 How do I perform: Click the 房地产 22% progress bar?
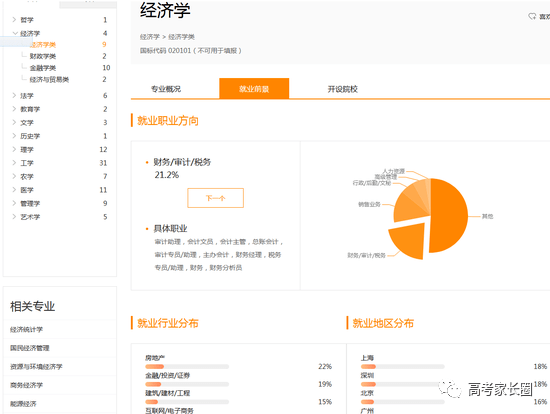click(187, 367)
